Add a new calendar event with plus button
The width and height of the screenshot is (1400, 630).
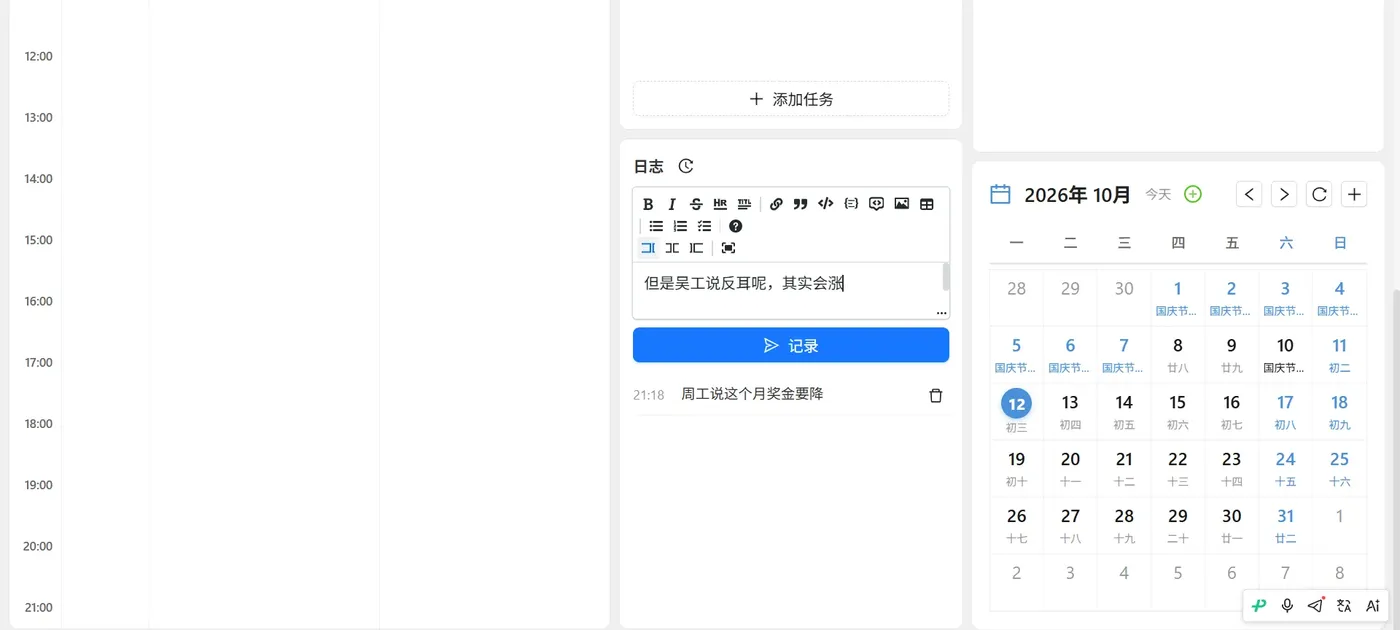pyautogui.click(x=1355, y=194)
